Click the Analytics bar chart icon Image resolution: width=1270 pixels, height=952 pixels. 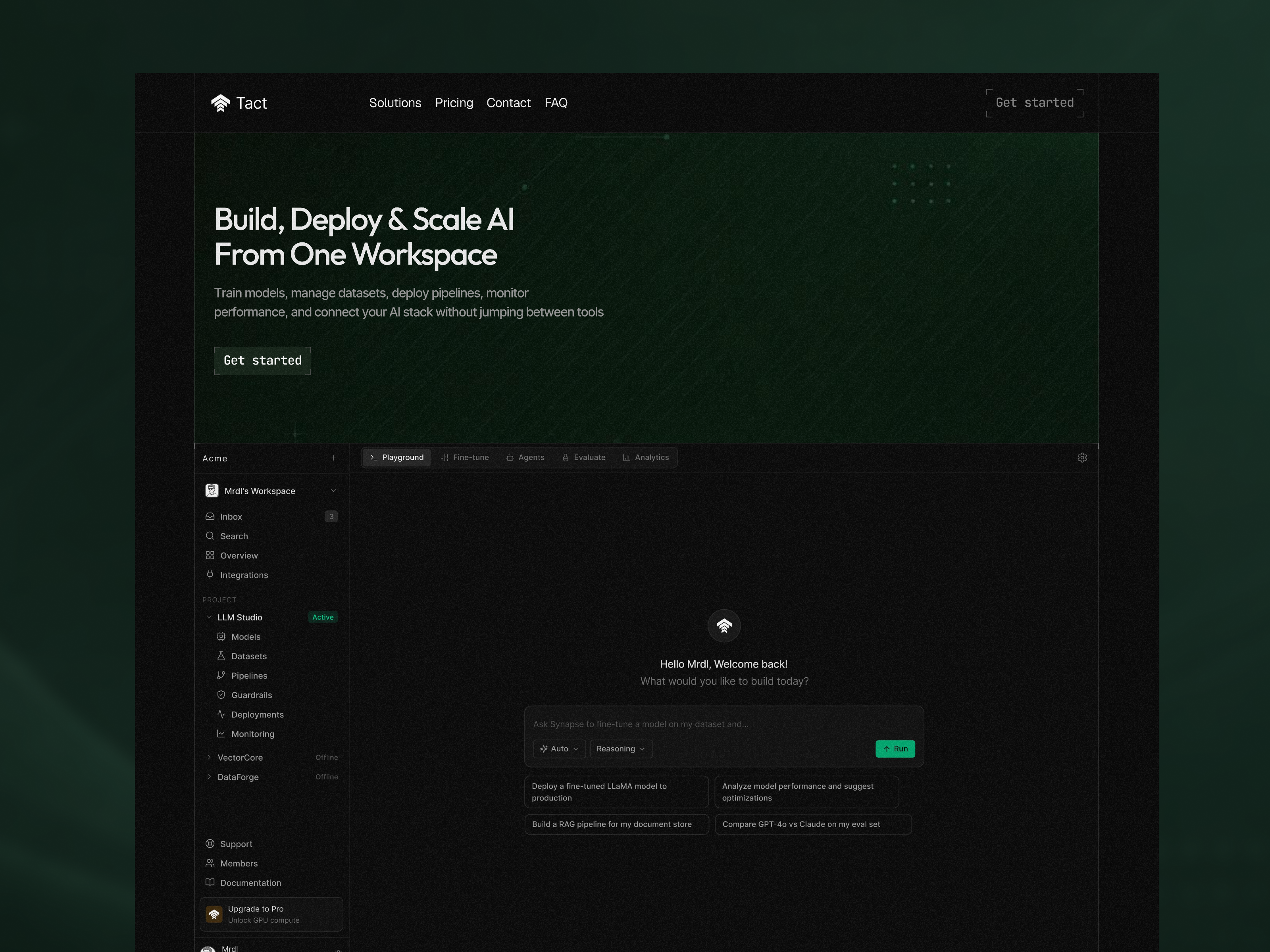click(x=626, y=457)
